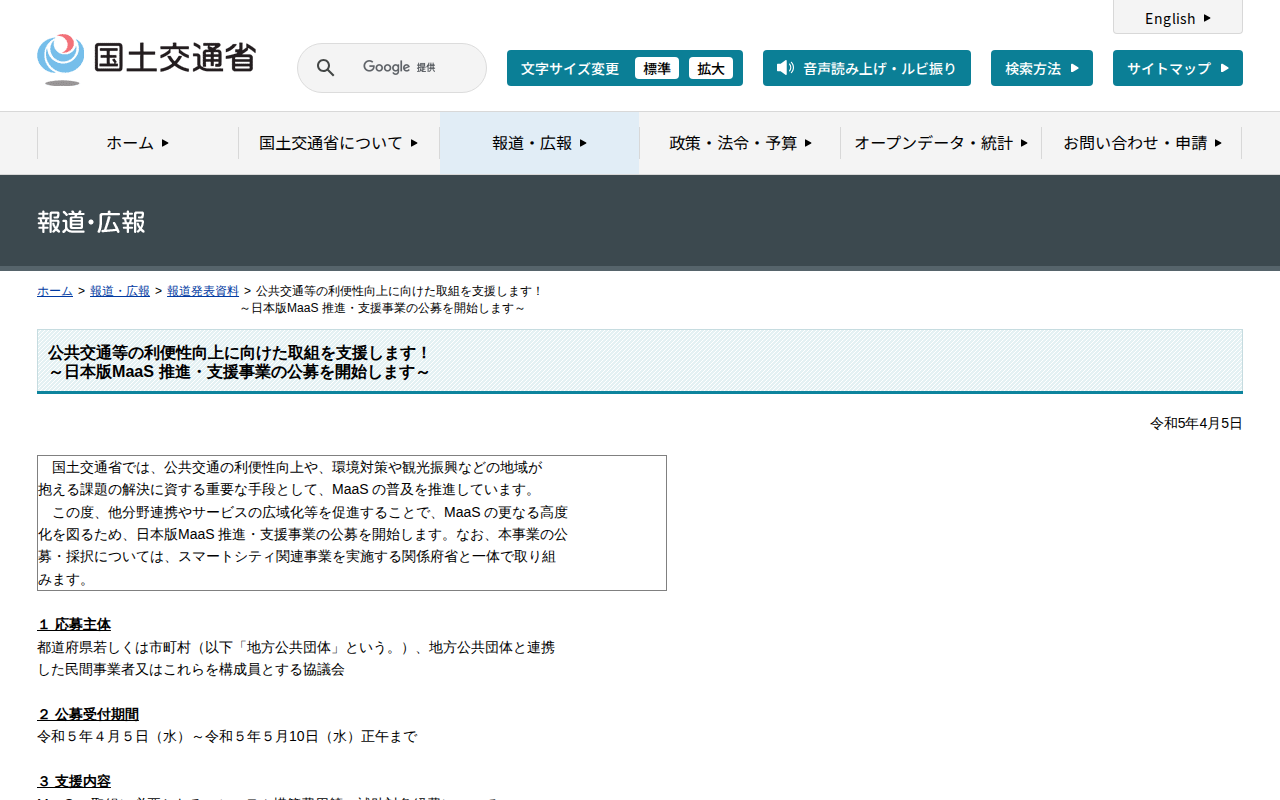Follow the 報道発表資料 breadcrumb link
This screenshot has height=800, width=1280.
tap(203, 291)
